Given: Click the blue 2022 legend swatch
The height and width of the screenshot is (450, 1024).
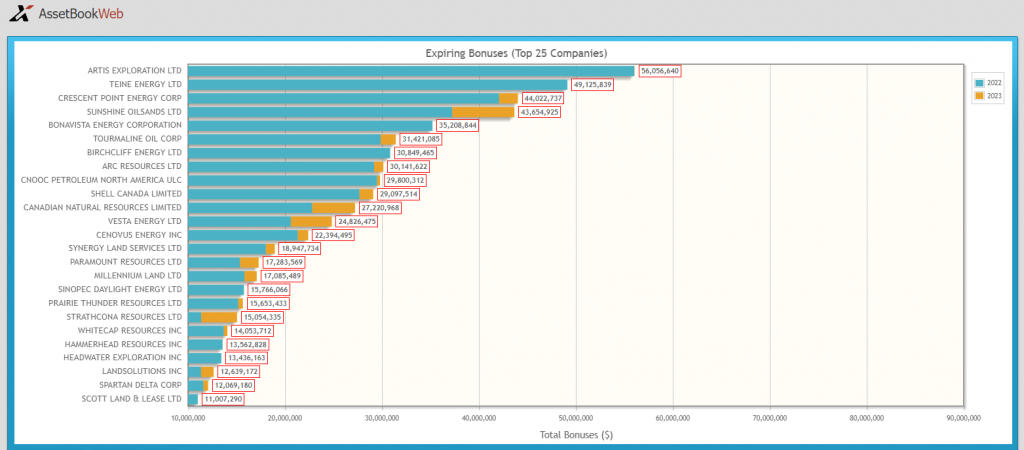Looking at the screenshot, I should [x=980, y=83].
